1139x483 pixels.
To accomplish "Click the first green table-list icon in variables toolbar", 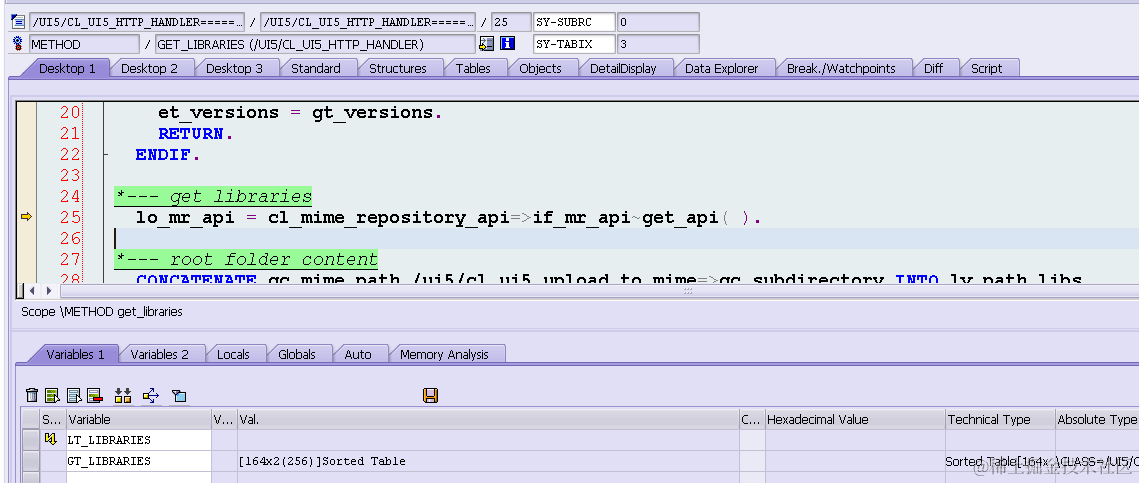I will 52,396.
